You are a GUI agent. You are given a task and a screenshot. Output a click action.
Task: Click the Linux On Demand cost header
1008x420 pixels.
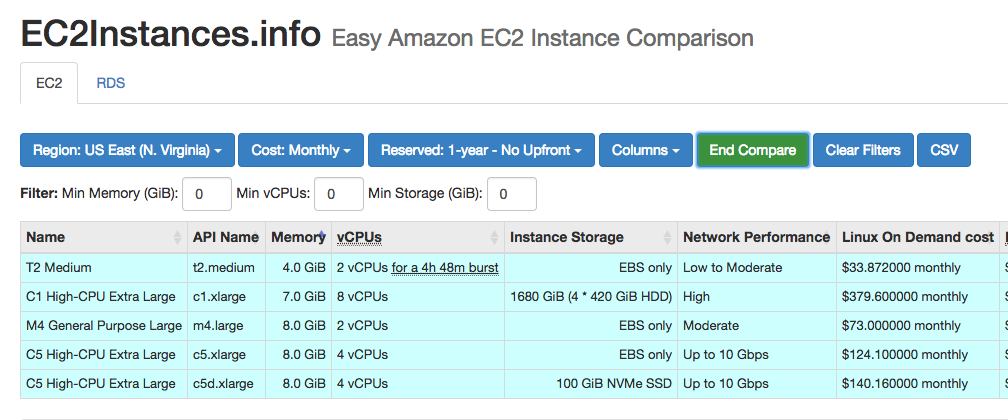[917, 237]
